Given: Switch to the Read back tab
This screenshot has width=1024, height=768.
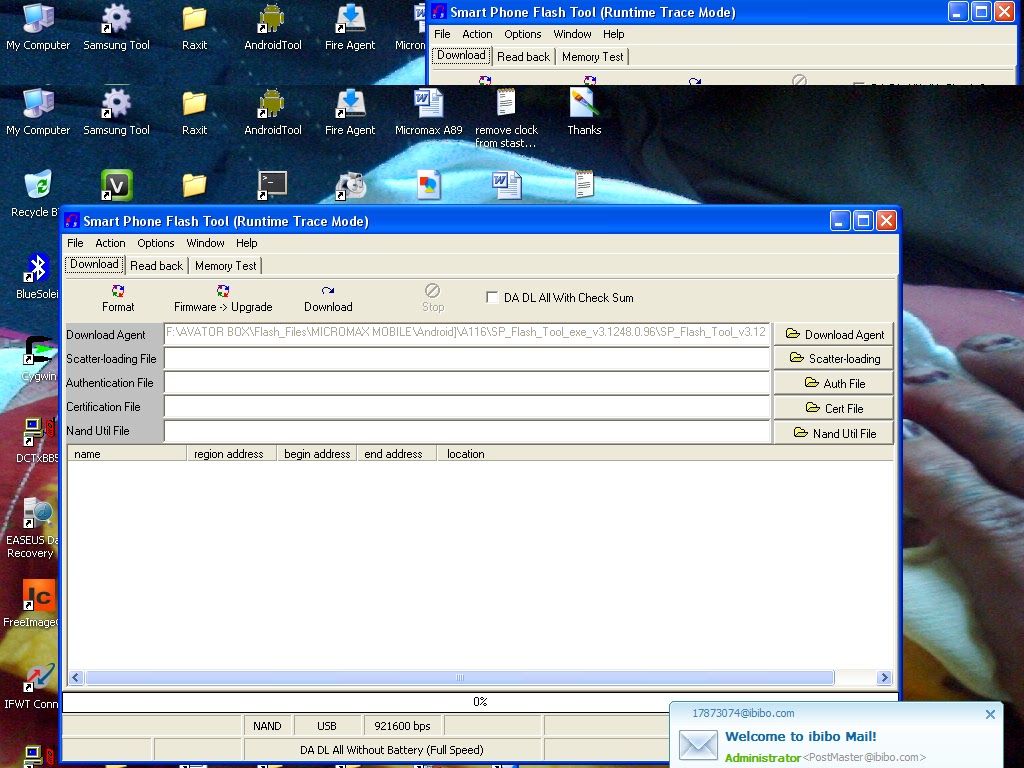Looking at the screenshot, I should pos(155,265).
